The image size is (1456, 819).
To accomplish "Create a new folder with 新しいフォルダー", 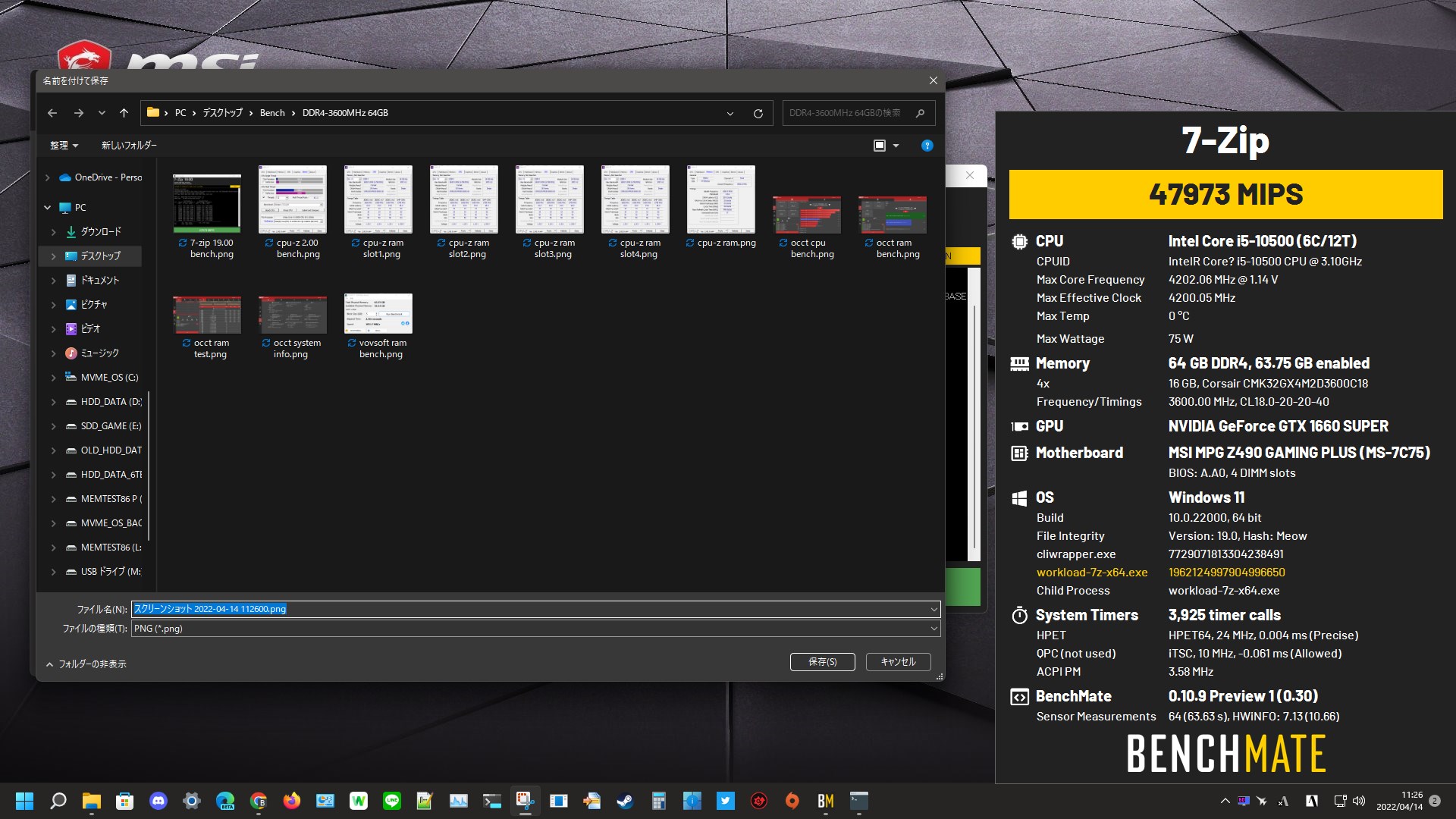I will click(129, 145).
